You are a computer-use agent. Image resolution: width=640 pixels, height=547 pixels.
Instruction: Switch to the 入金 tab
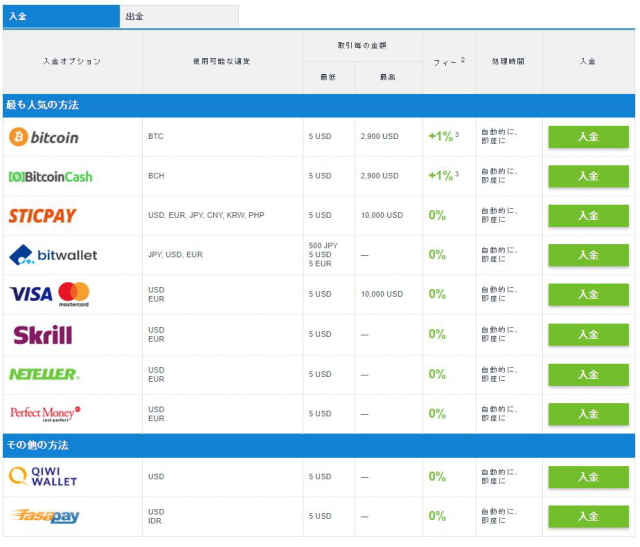pyautogui.click(x=61, y=16)
